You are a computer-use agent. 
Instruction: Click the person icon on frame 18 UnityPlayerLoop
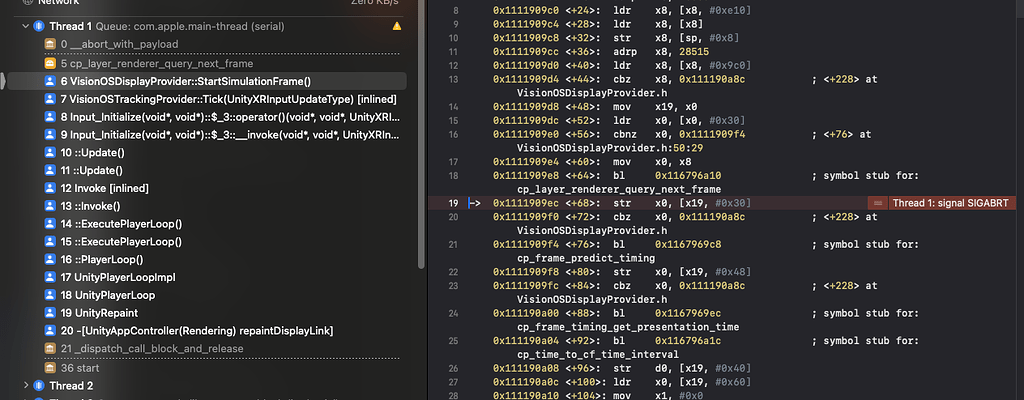tap(51, 296)
